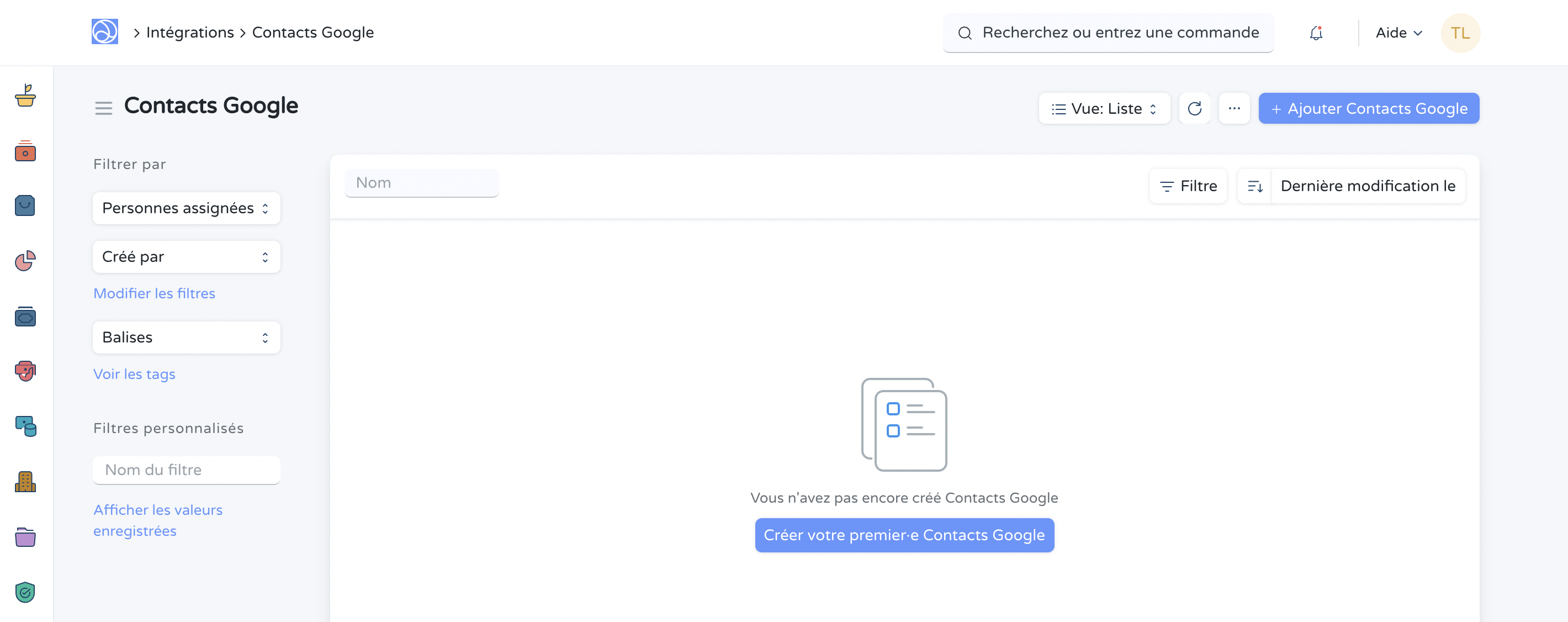Viewport: 1568px width, 622px height.
Task: Open the orange wallet sidebar icon
Action: [x=25, y=152]
